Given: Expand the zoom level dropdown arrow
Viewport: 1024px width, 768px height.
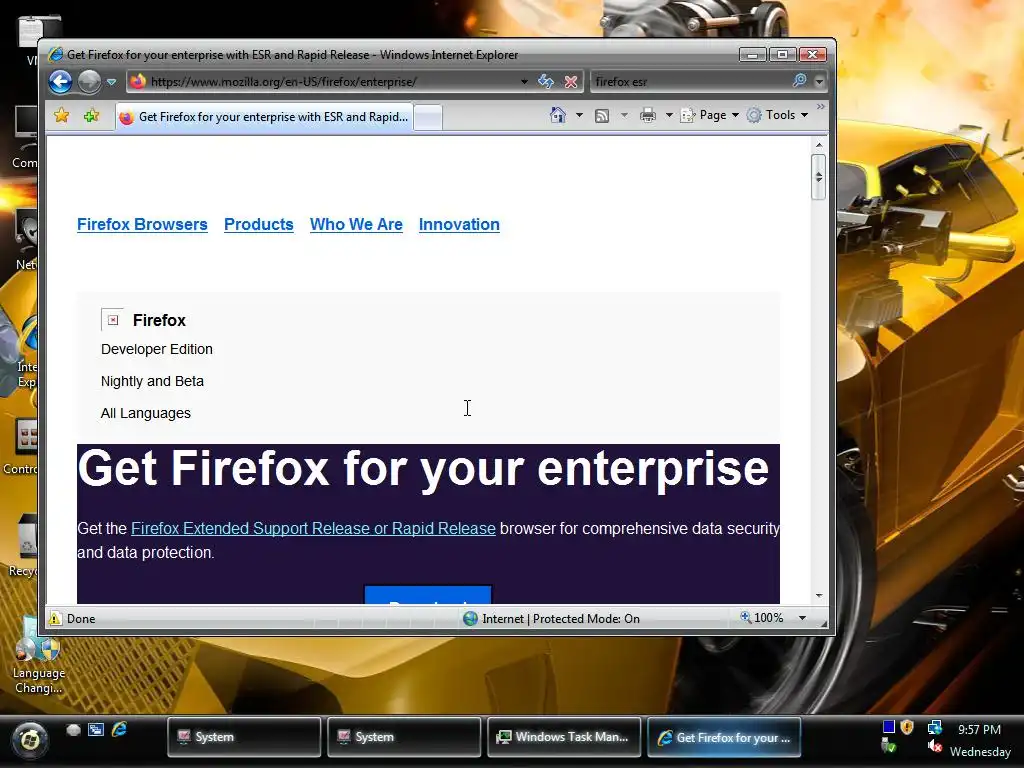Looking at the screenshot, I should click(x=803, y=618).
